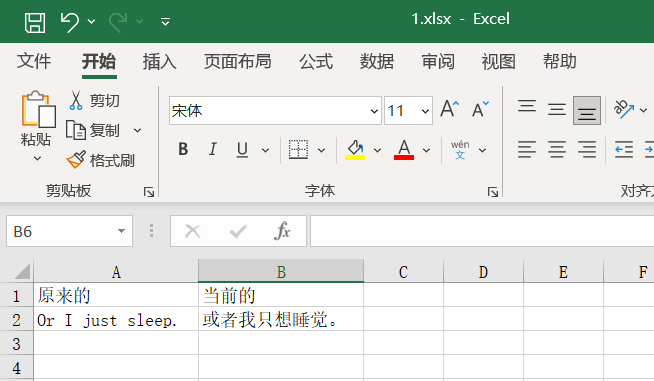Open the font size 11 dropdown

pos(425,111)
